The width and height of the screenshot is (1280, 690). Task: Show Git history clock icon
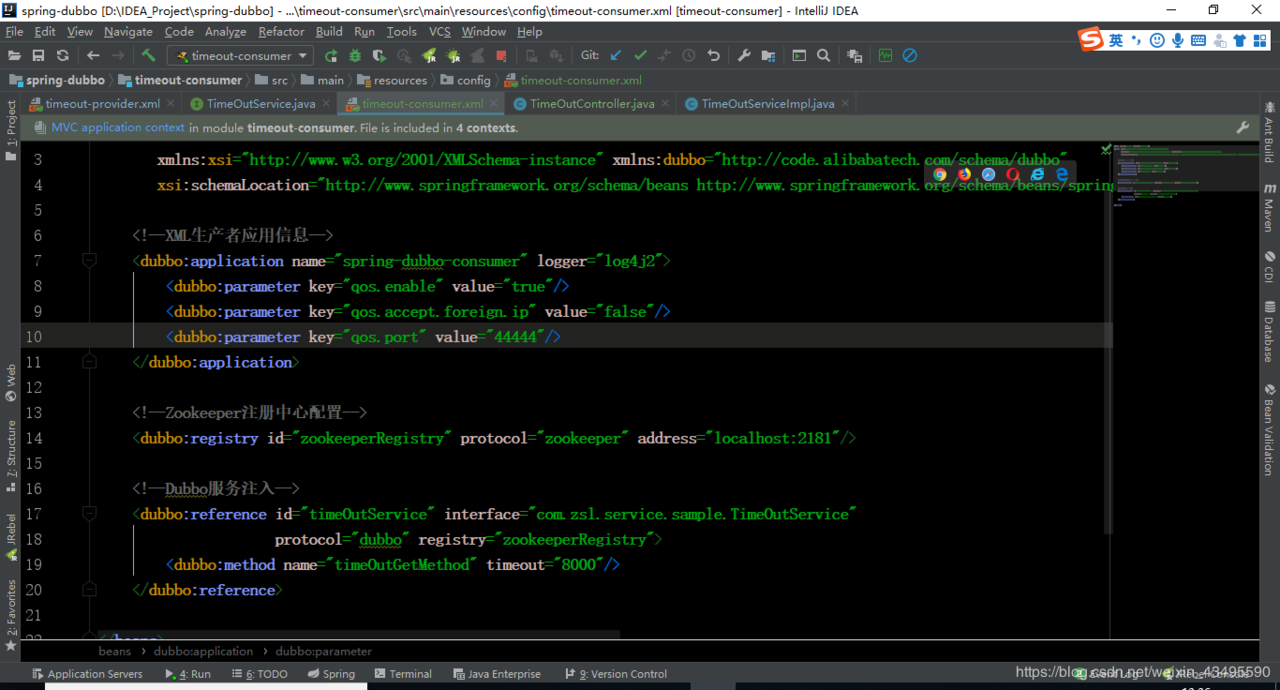[x=689, y=56]
